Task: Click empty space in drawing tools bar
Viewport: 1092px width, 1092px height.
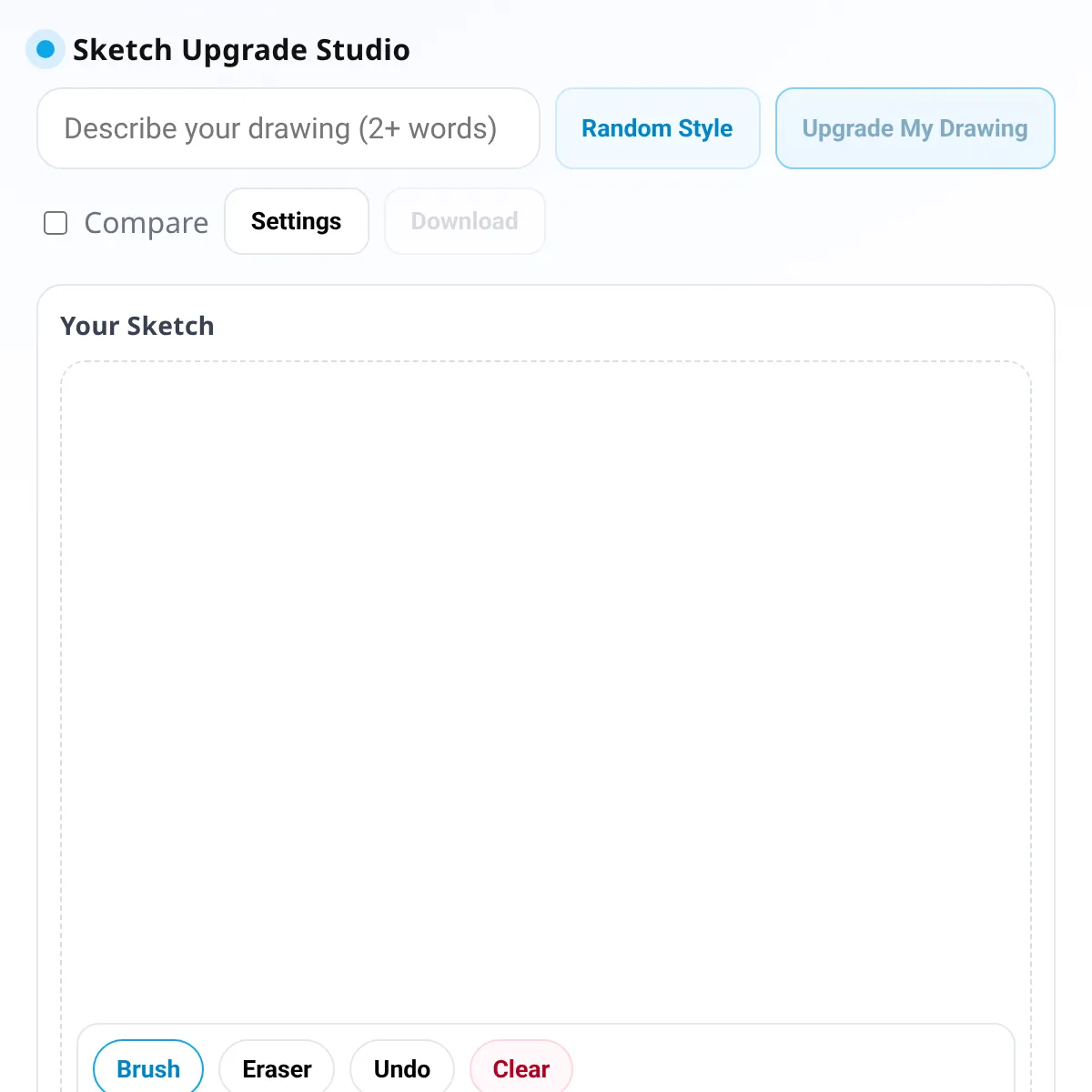Action: pos(792,1067)
